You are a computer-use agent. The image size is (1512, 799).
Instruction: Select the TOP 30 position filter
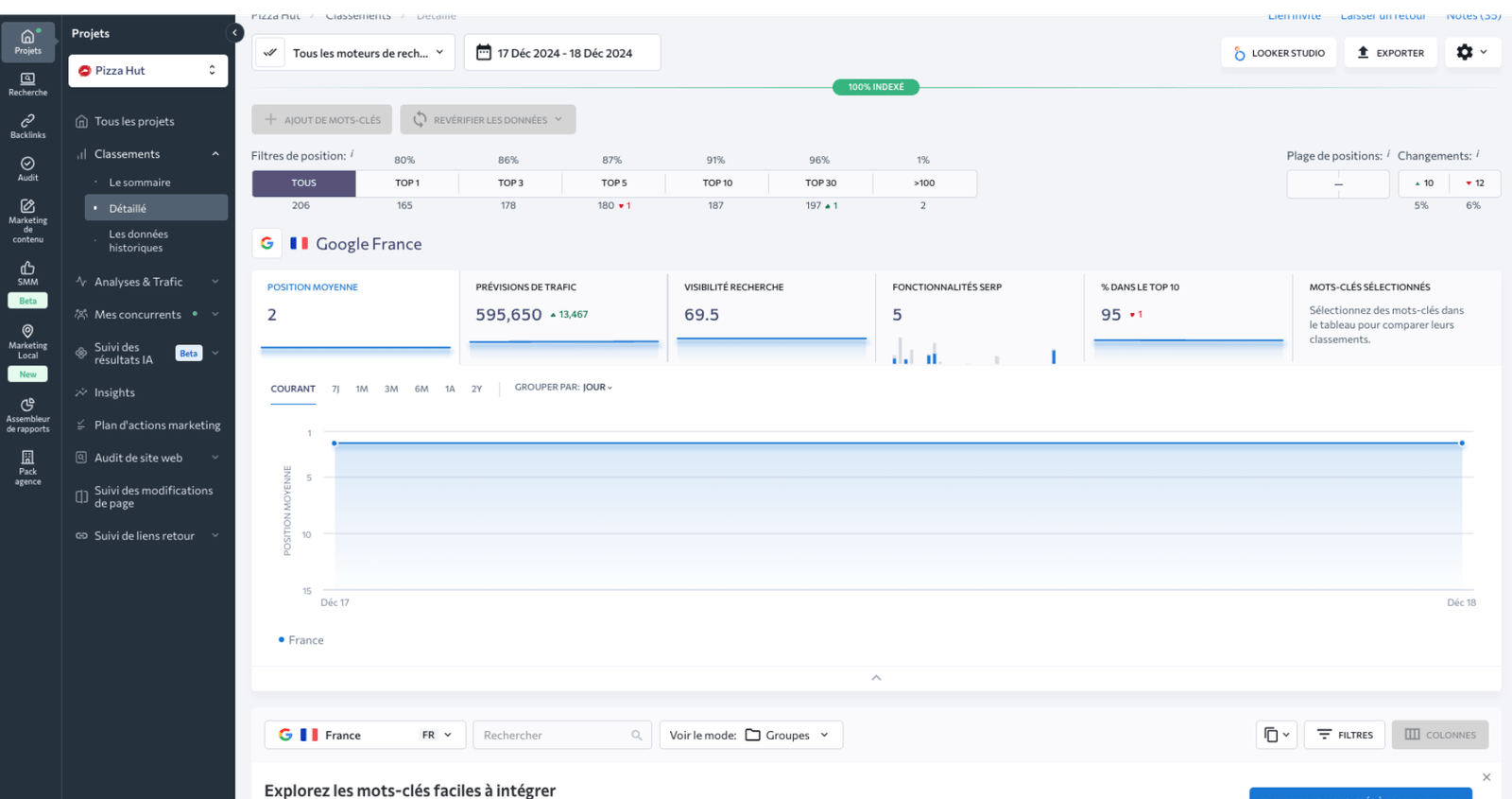point(820,183)
